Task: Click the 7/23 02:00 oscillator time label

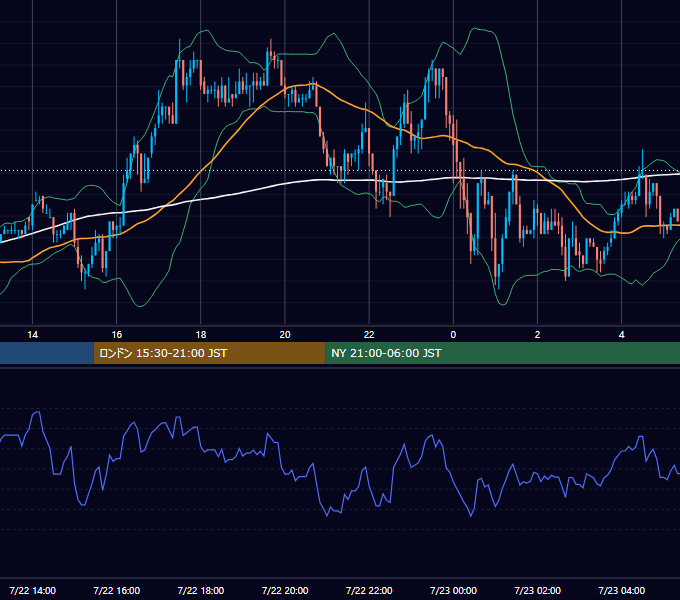Action: point(537,590)
